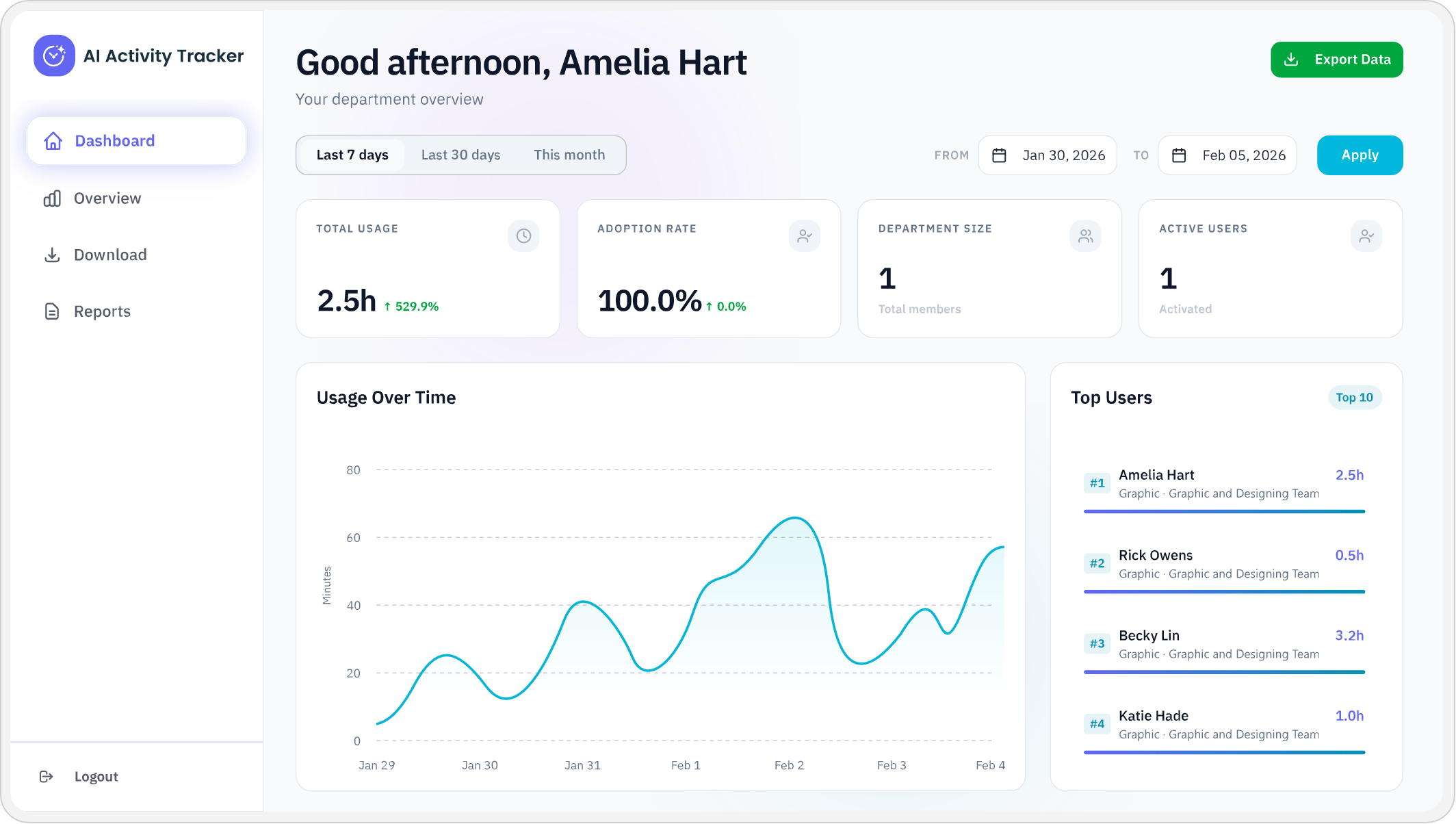Click the logout icon at sidebar bottom

pos(47,776)
